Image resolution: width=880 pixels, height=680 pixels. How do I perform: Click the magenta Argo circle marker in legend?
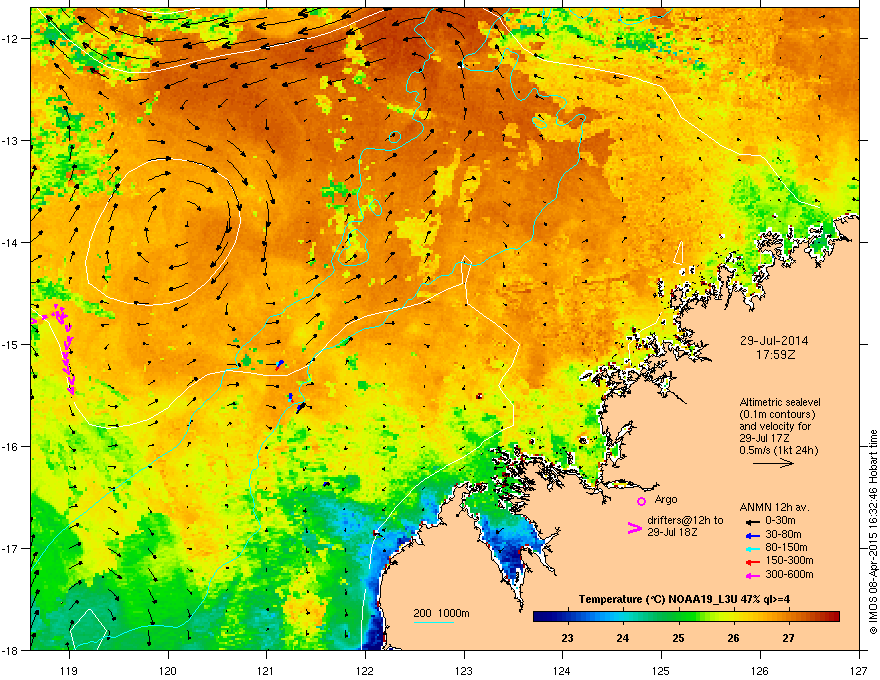[641, 501]
